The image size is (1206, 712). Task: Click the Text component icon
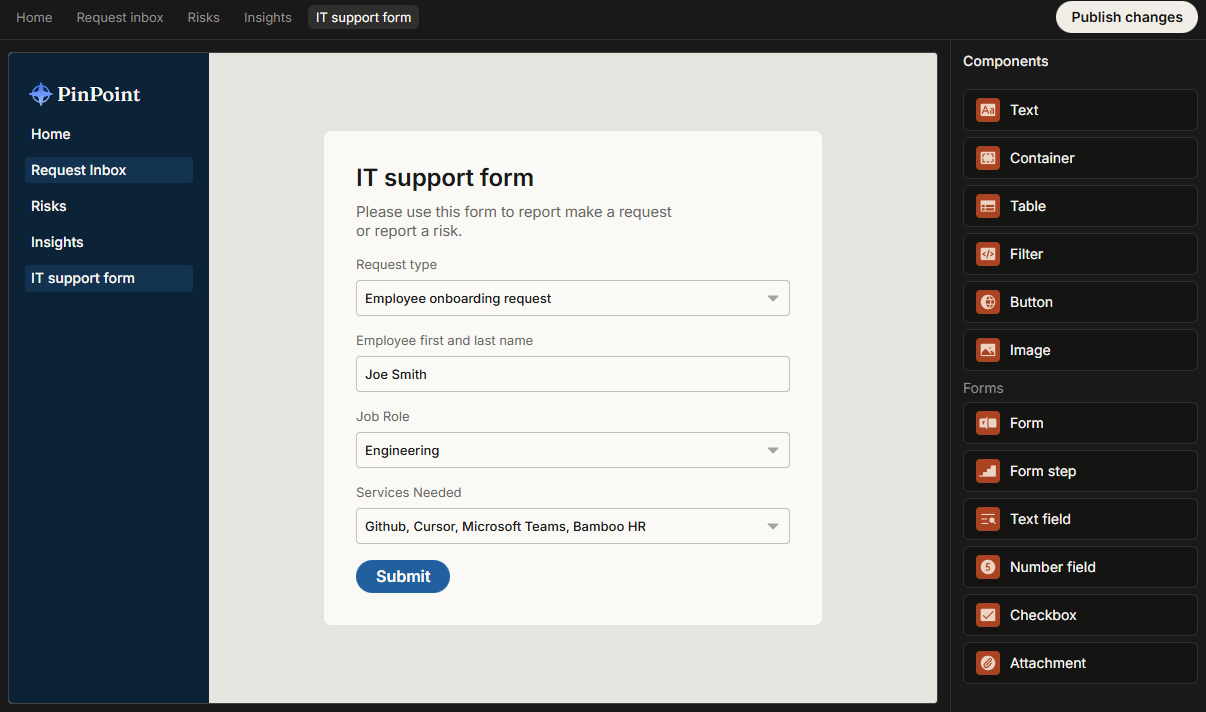pos(988,110)
